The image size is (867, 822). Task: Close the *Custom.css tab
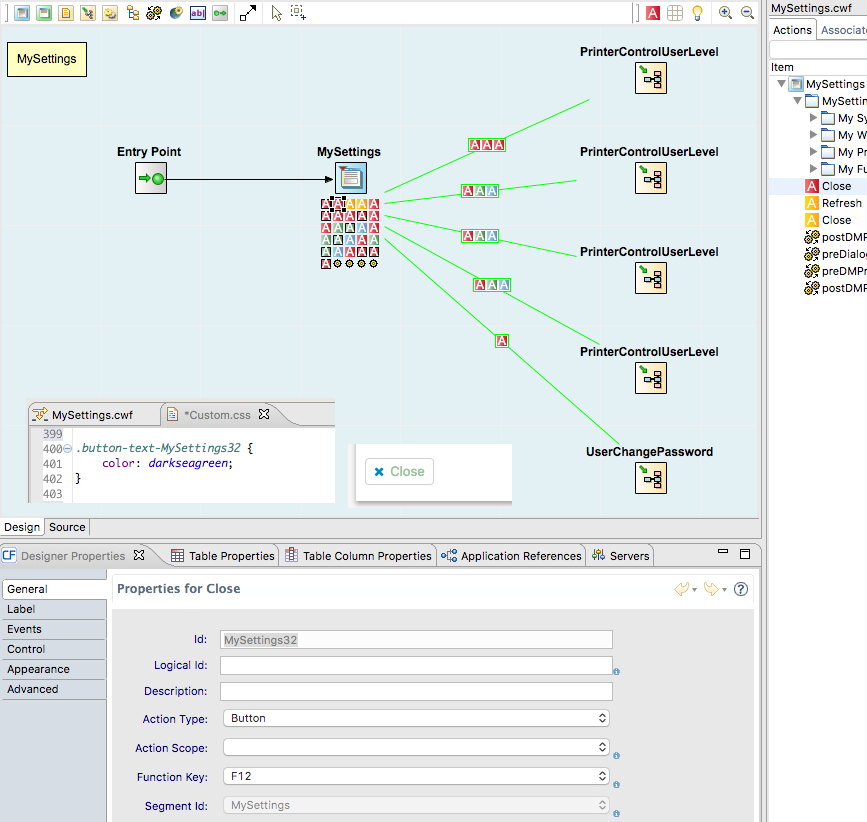pyautogui.click(x=264, y=414)
